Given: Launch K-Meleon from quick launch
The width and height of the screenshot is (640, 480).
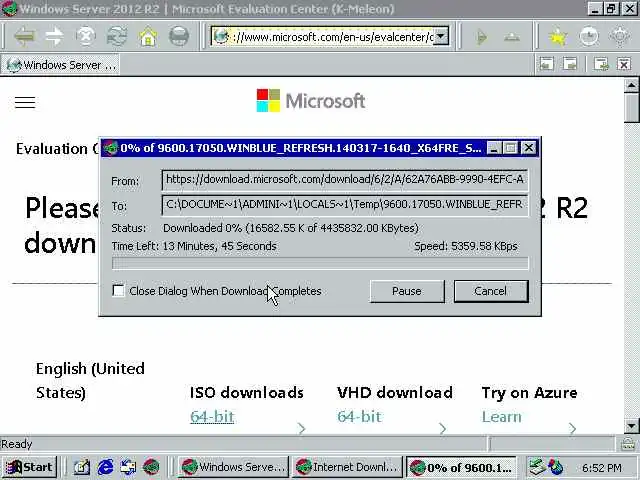Looking at the screenshot, I should 151,467.
